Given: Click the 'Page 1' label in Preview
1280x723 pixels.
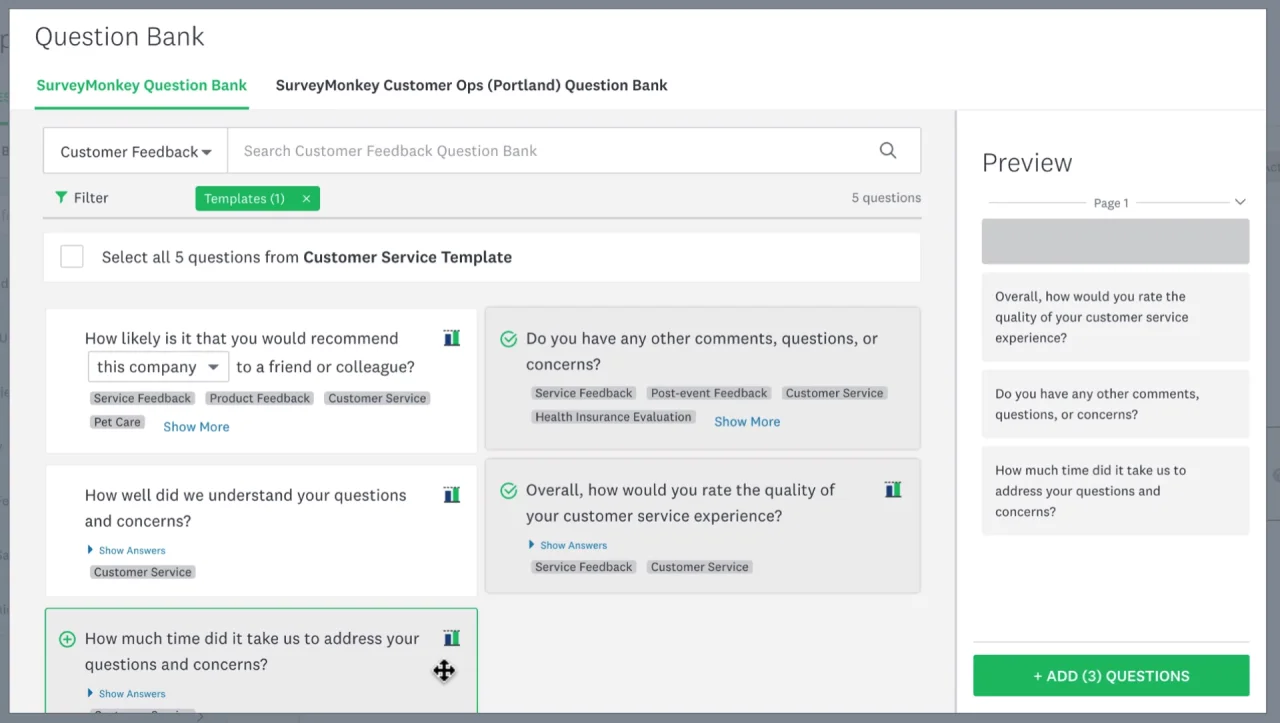Looking at the screenshot, I should coord(1111,203).
